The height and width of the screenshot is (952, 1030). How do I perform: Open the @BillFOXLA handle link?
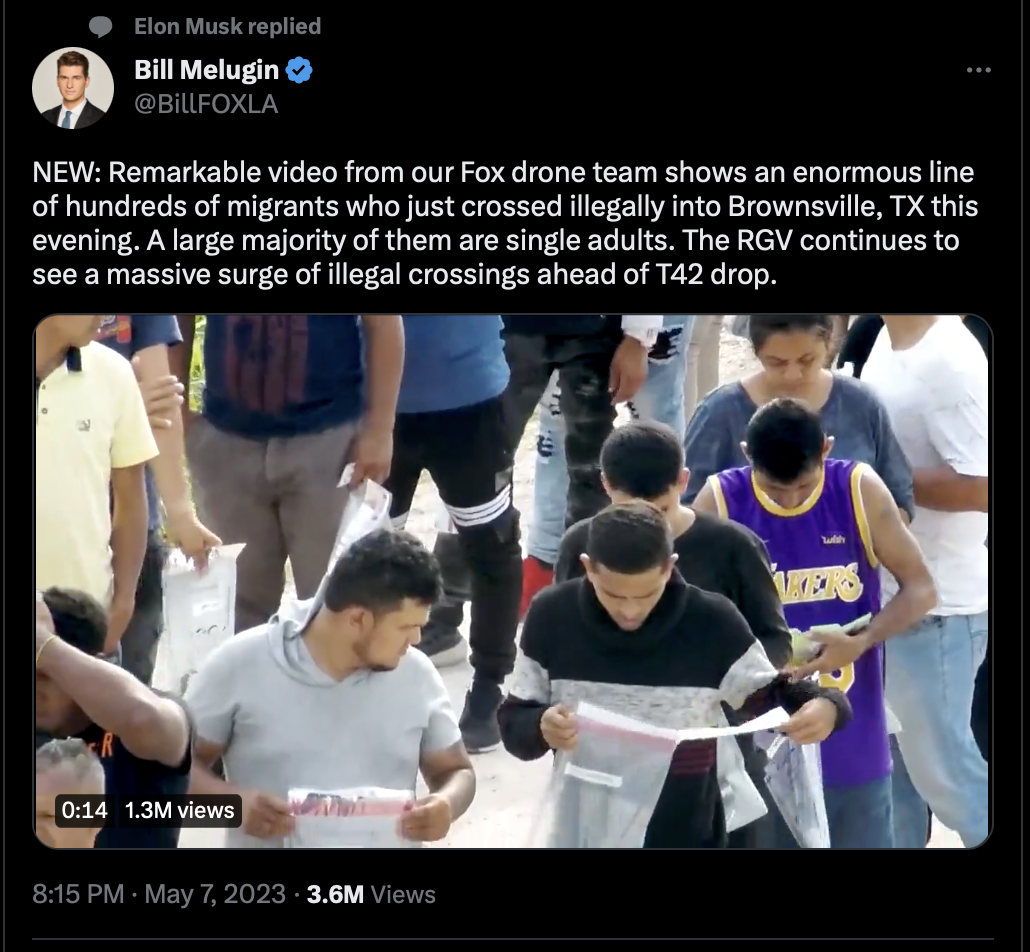tap(206, 104)
